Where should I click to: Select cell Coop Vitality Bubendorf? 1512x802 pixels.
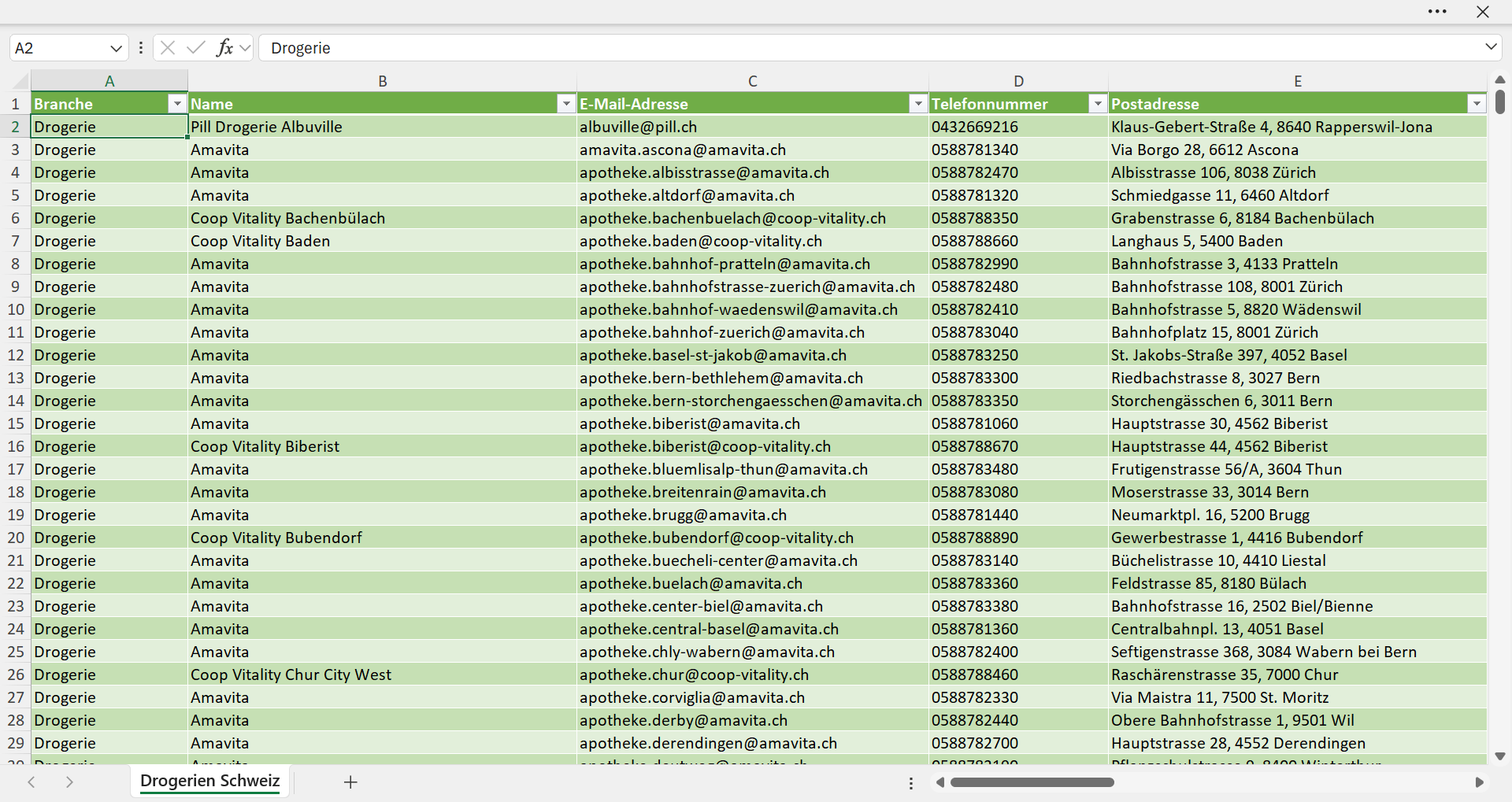[x=383, y=538]
